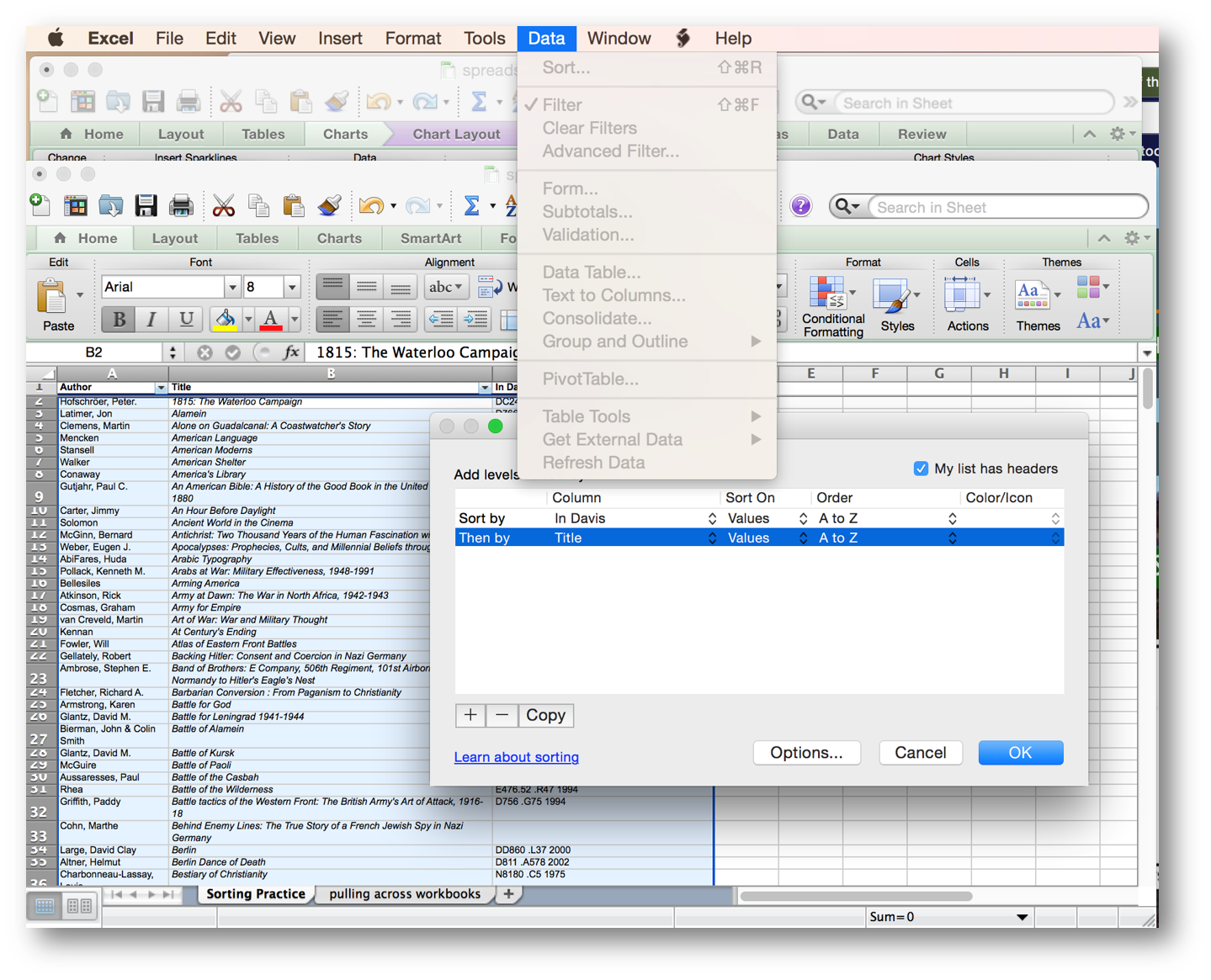The image size is (1211, 980).
Task: Toggle underline formatting in the Font group
Action: 185,320
